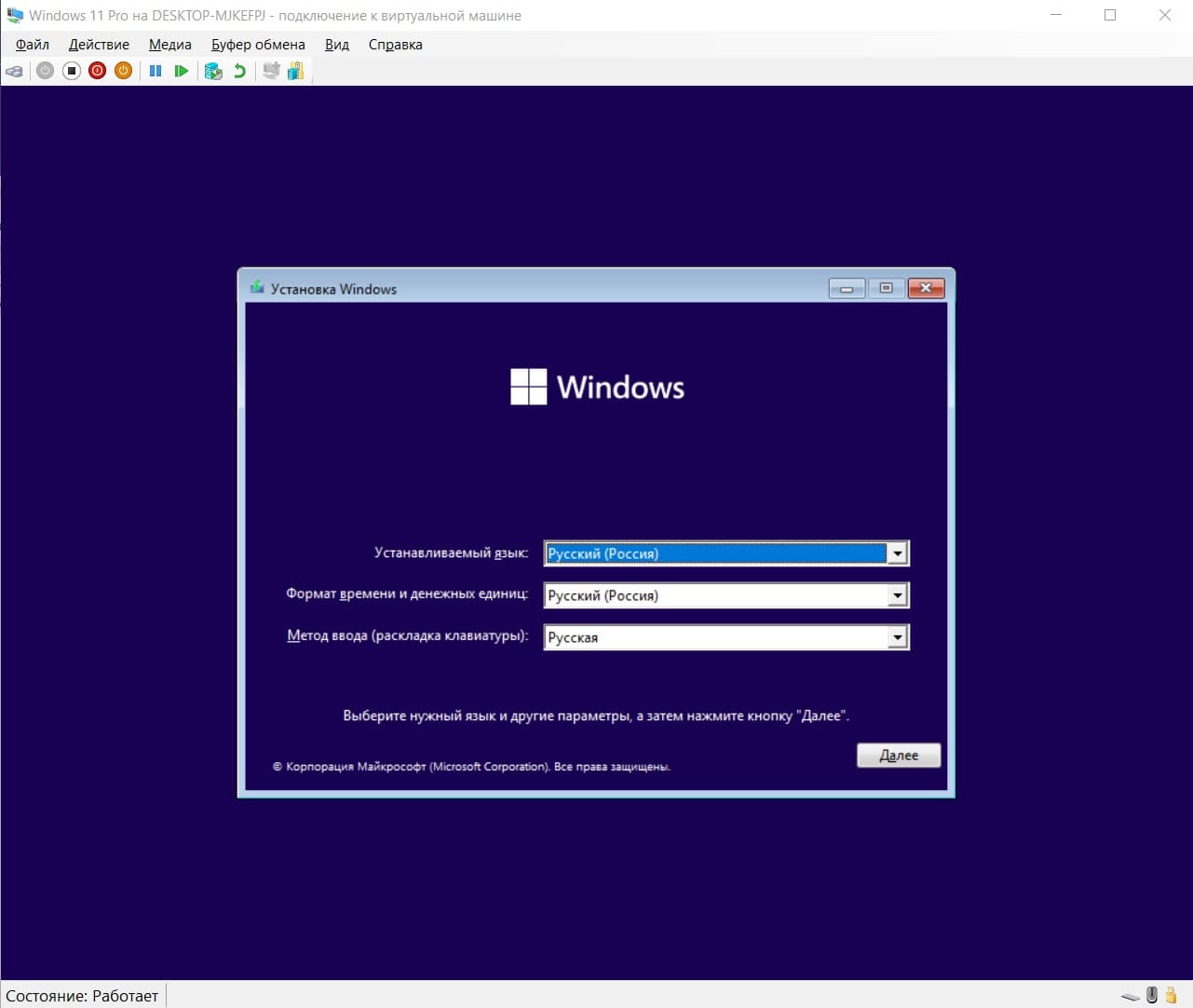Open the Вид menu
The width and height of the screenshot is (1193, 1008).
[337, 45]
